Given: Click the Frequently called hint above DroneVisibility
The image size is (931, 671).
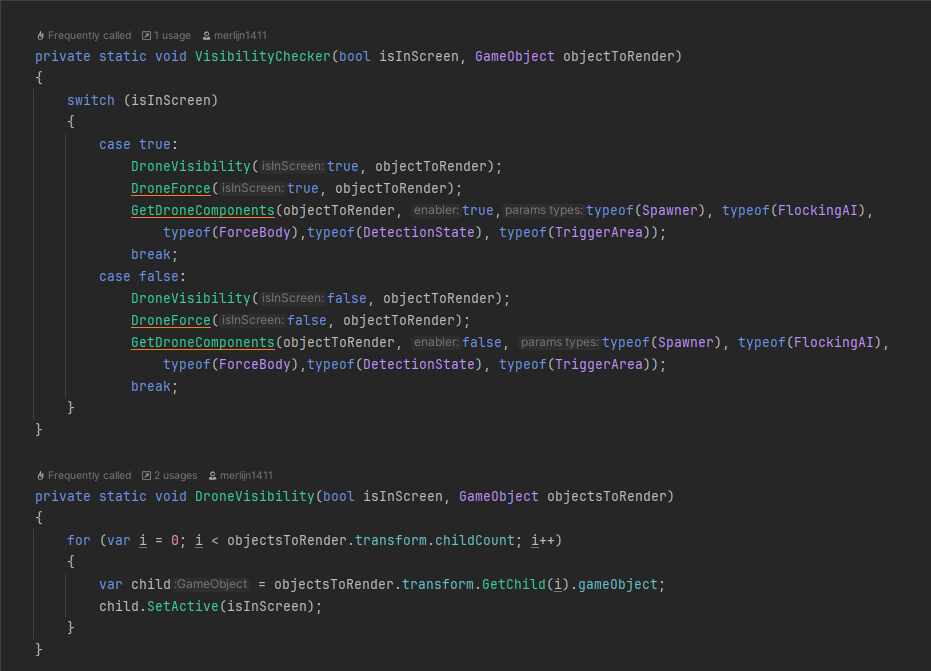Looking at the screenshot, I should tap(89, 475).
